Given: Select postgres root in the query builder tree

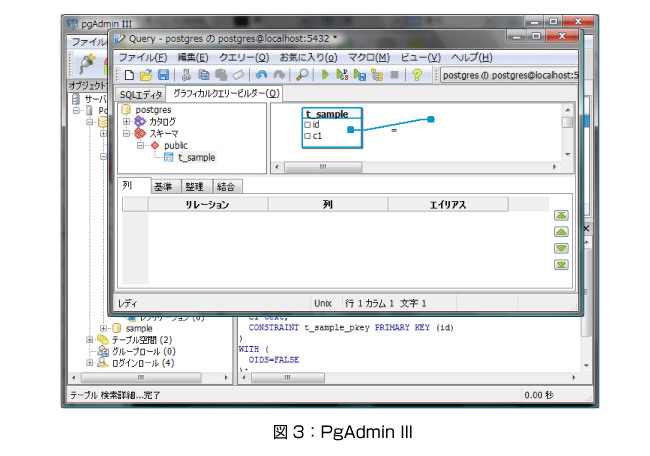Looking at the screenshot, I should 153,110.
